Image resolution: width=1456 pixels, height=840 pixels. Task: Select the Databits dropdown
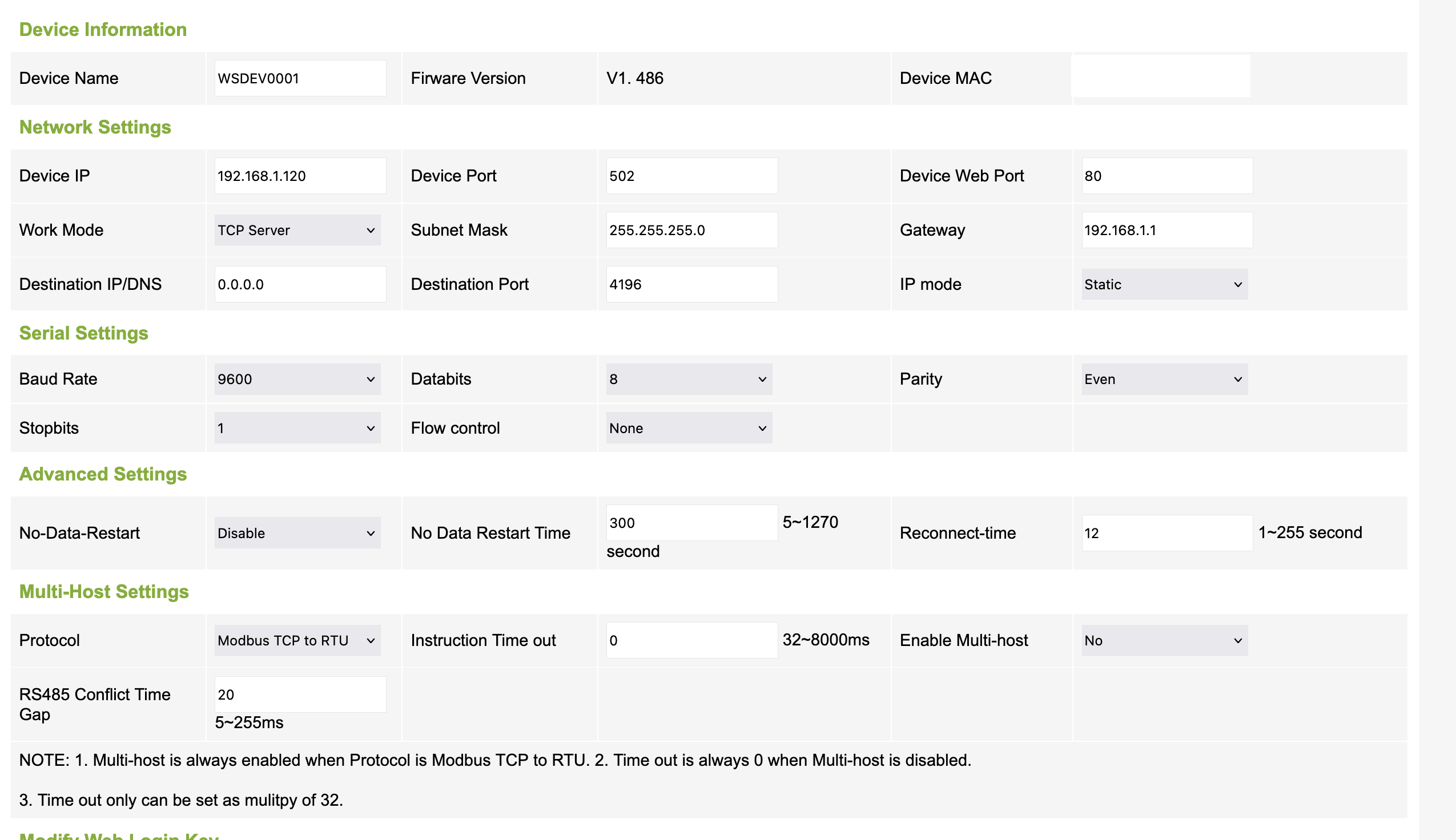[x=689, y=379]
